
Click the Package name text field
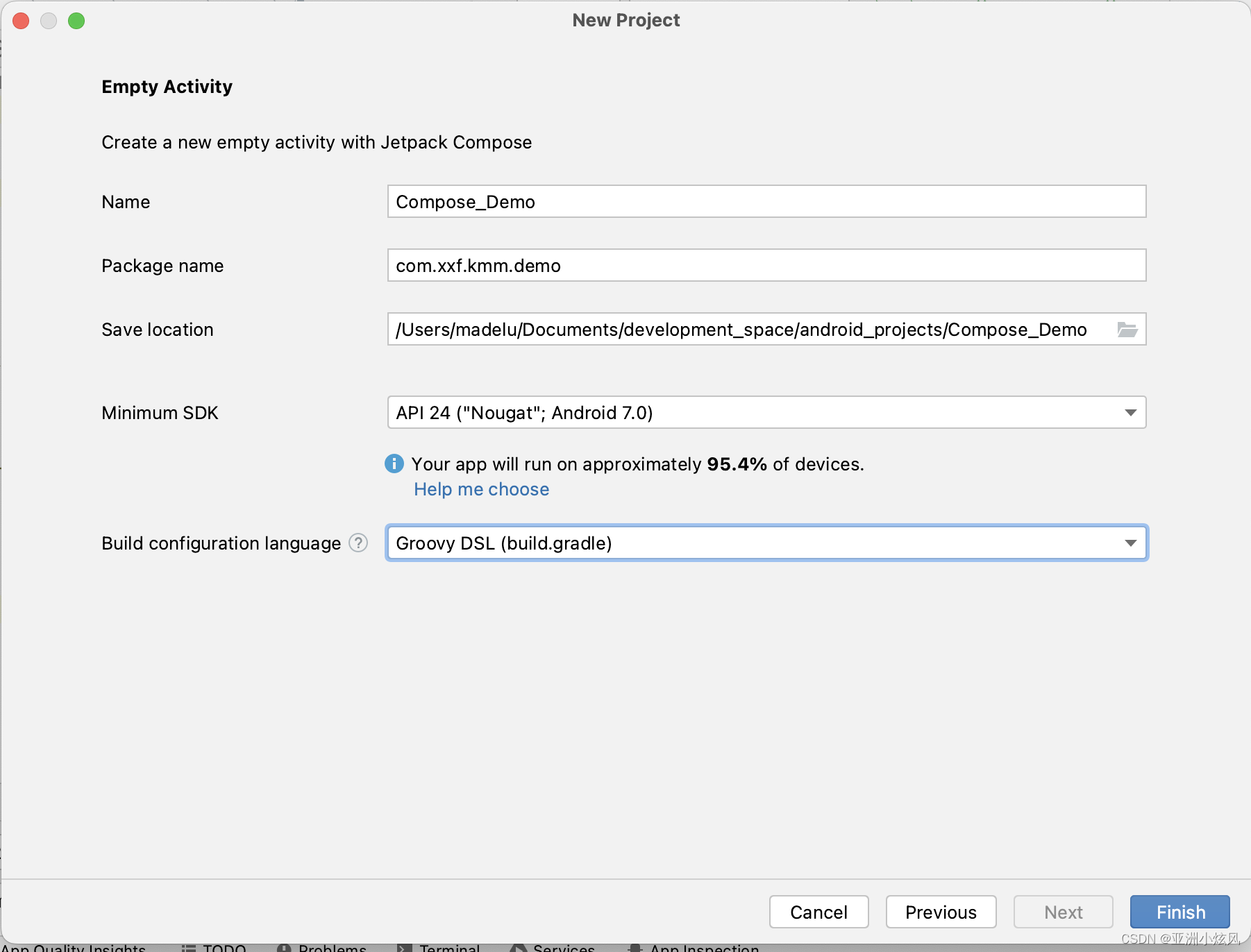(x=766, y=266)
